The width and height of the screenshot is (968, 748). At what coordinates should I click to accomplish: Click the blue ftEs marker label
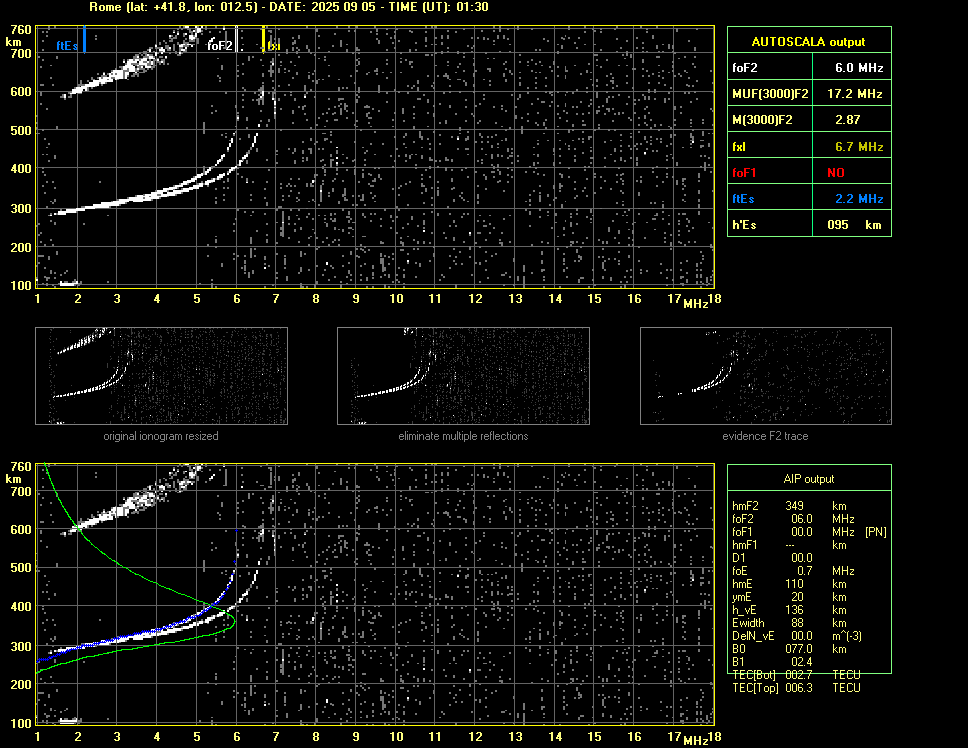pos(67,46)
